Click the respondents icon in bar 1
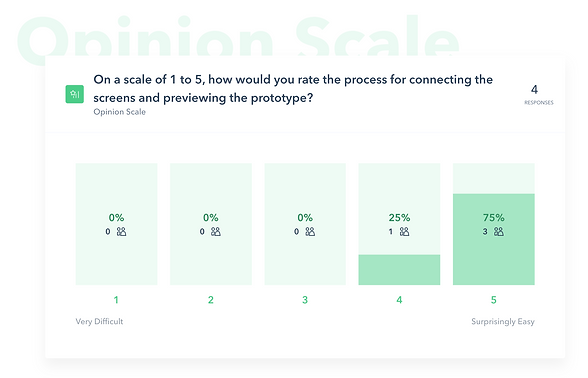The width and height of the screenshot is (588, 378). [x=122, y=232]
